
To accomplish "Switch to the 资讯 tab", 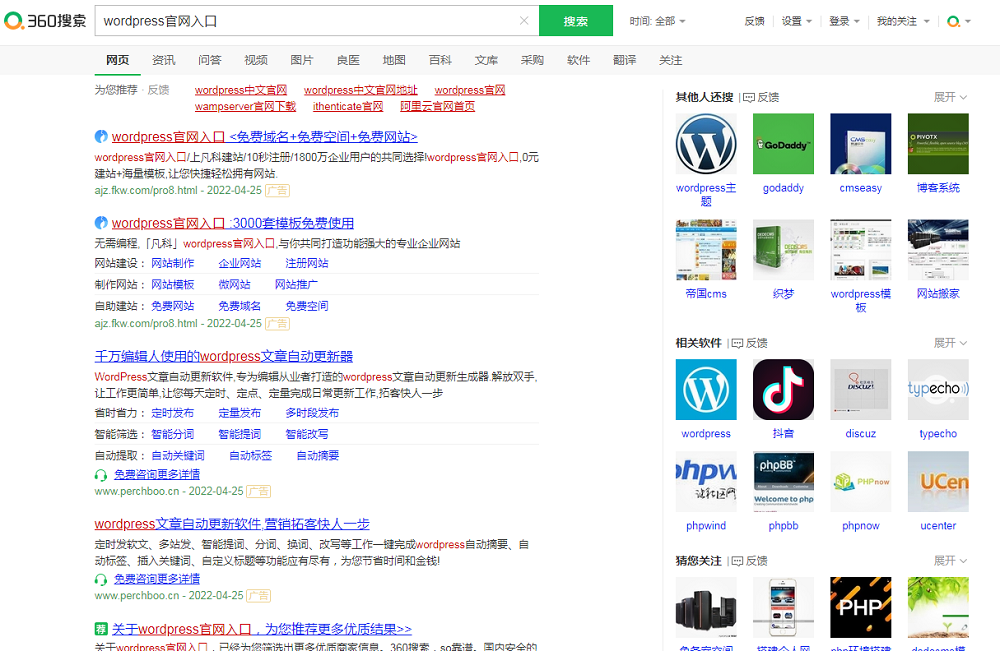I will pyautogui.click(x=163, y=60).
